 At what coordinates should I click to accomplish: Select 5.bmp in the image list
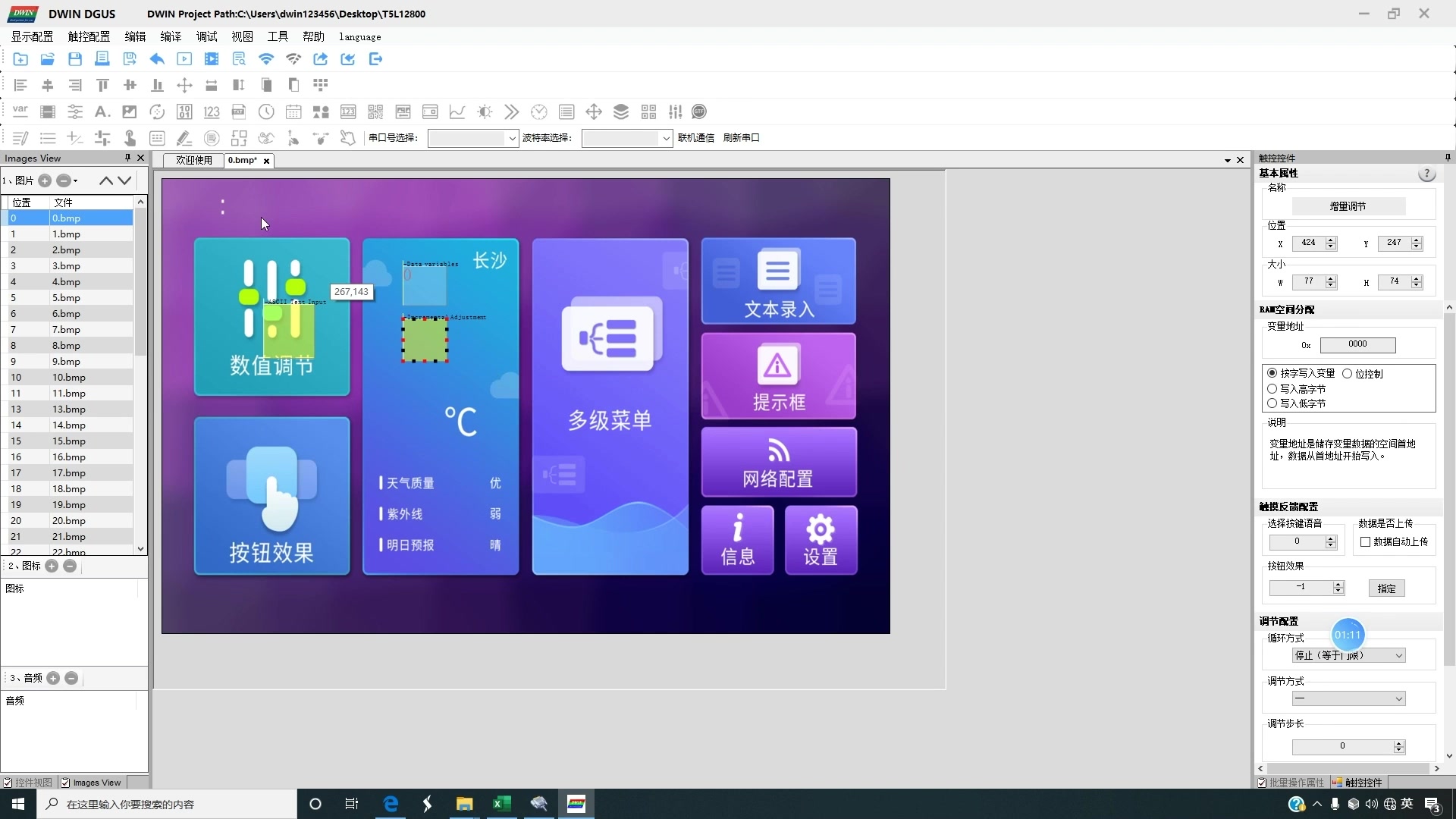tap(67, 298)
